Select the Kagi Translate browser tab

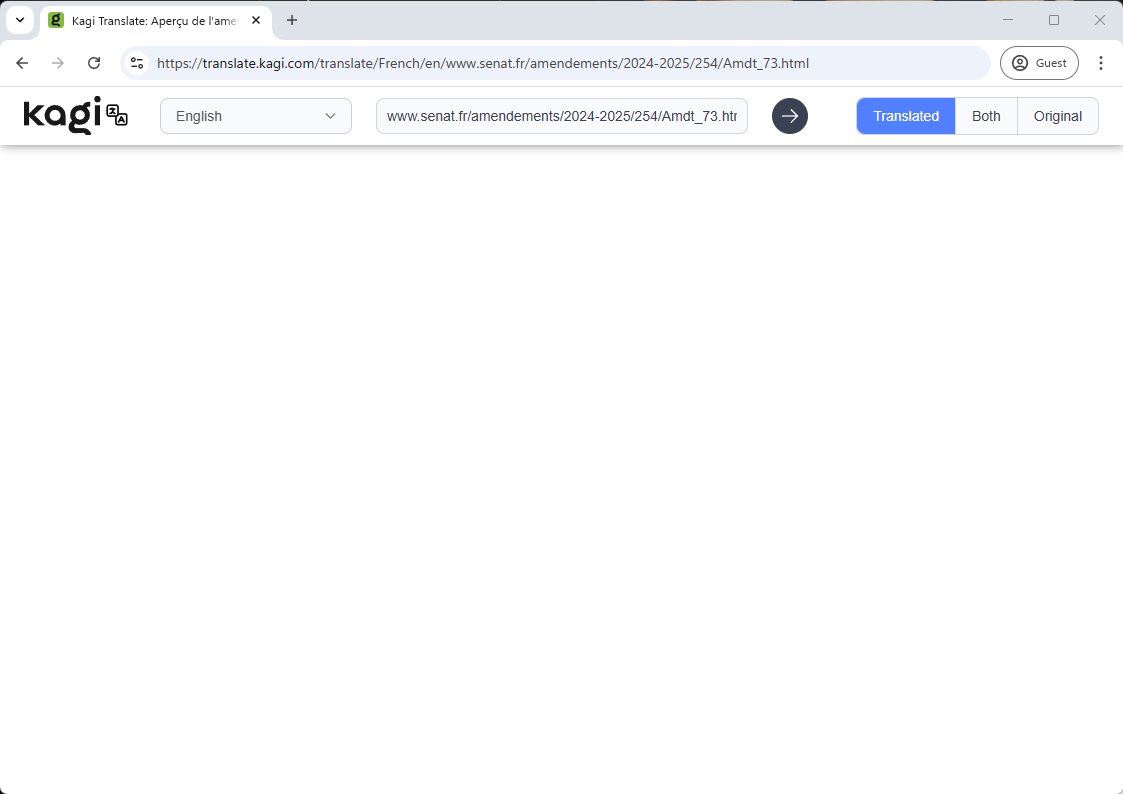pos(150,20)
